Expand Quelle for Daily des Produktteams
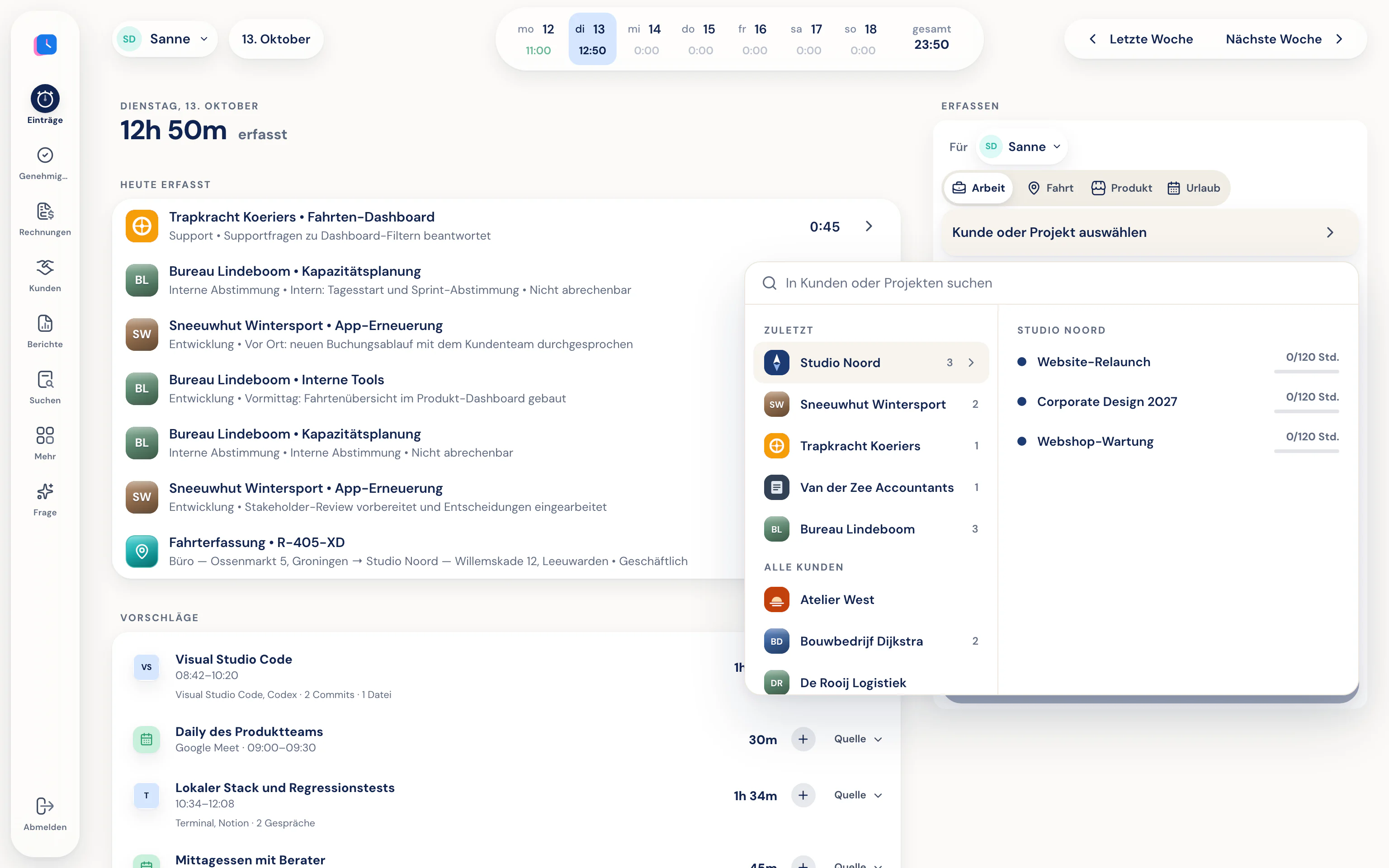This screenshot has height=868, width=1389. 858,740
